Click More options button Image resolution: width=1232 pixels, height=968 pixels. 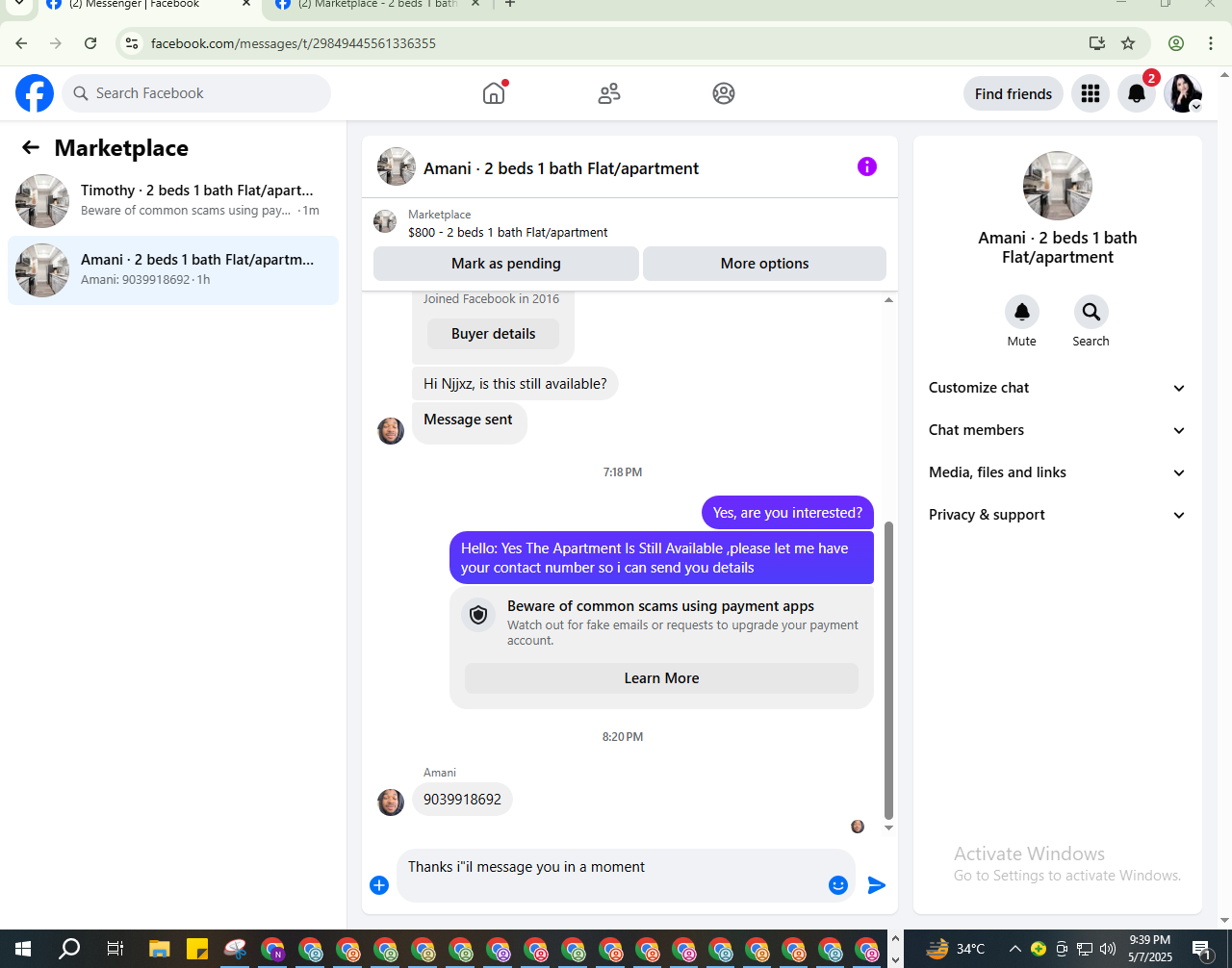coord(764,264)
